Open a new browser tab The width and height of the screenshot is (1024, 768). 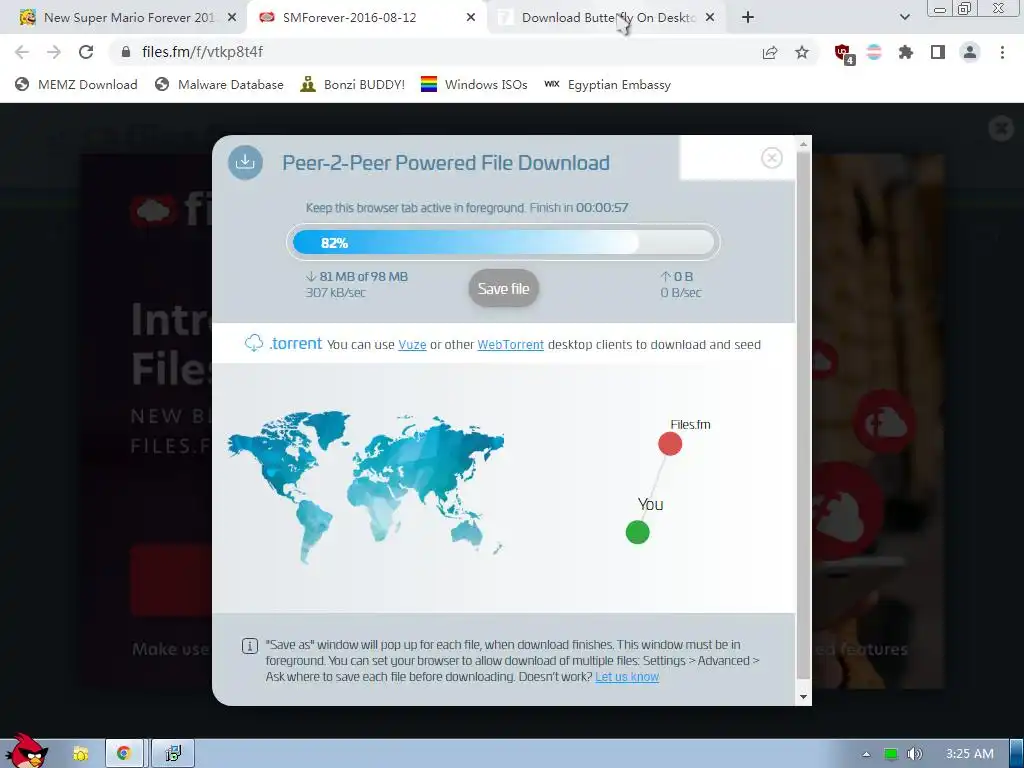pyautogui.click(x=748, y=18)
